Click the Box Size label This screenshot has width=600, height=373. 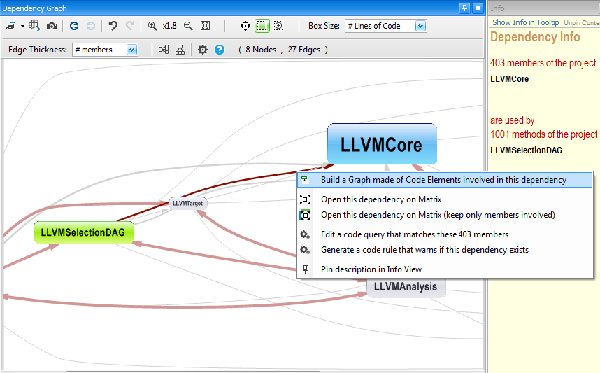click(324, 26)
